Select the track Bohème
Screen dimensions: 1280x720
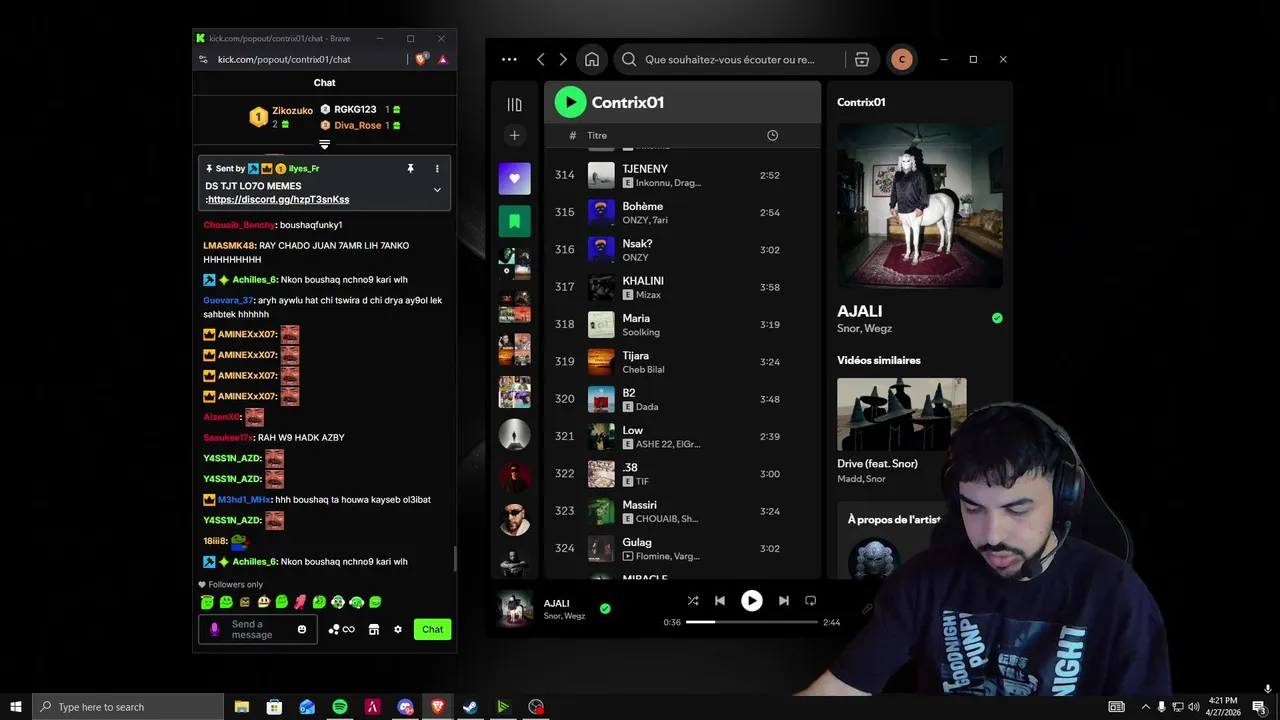(682, 212)
